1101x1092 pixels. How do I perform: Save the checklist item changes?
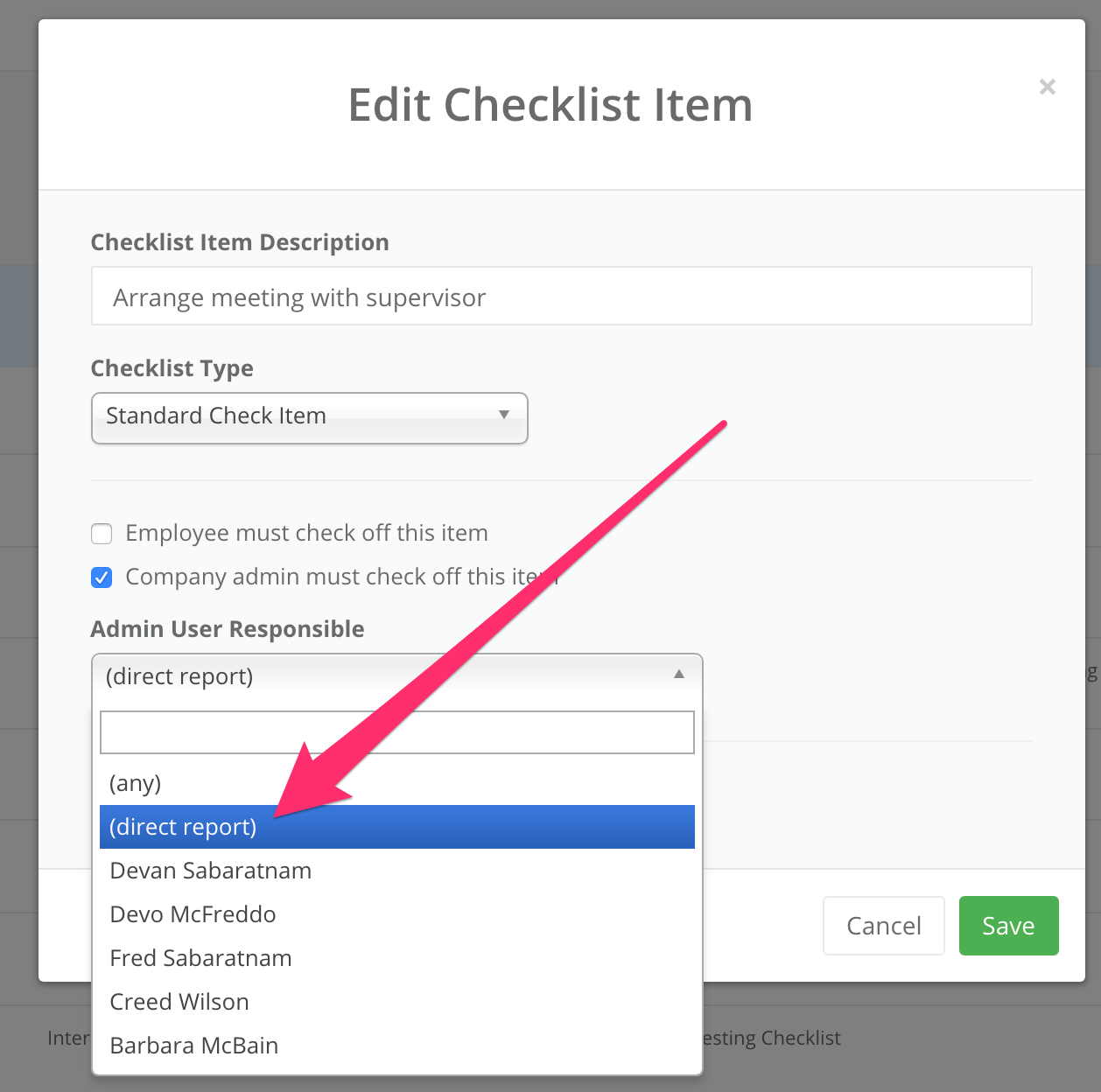pos(1009,926)
